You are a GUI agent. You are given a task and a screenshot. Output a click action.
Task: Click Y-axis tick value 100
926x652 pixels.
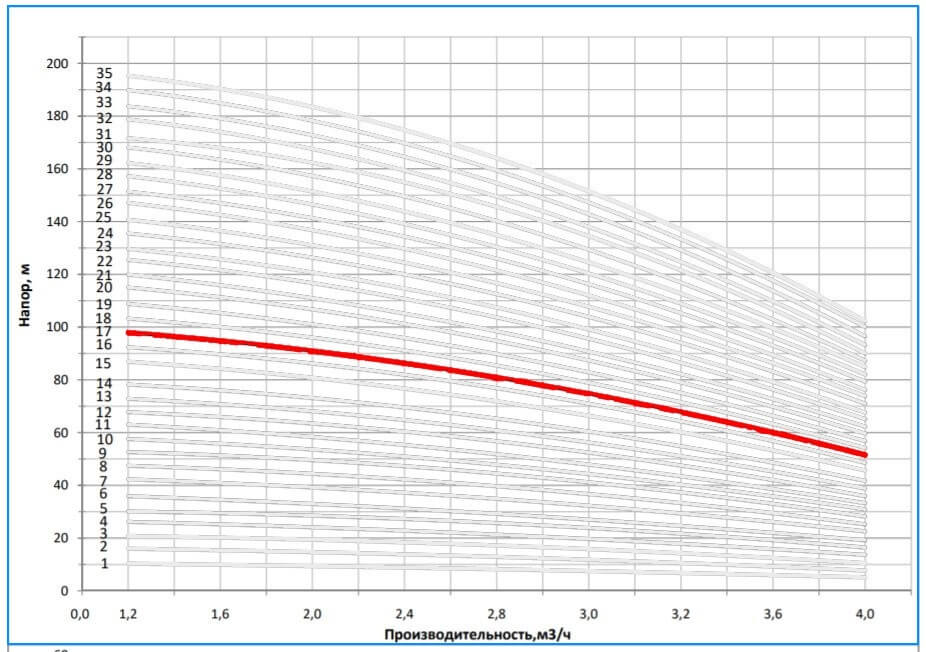[58, 327]
